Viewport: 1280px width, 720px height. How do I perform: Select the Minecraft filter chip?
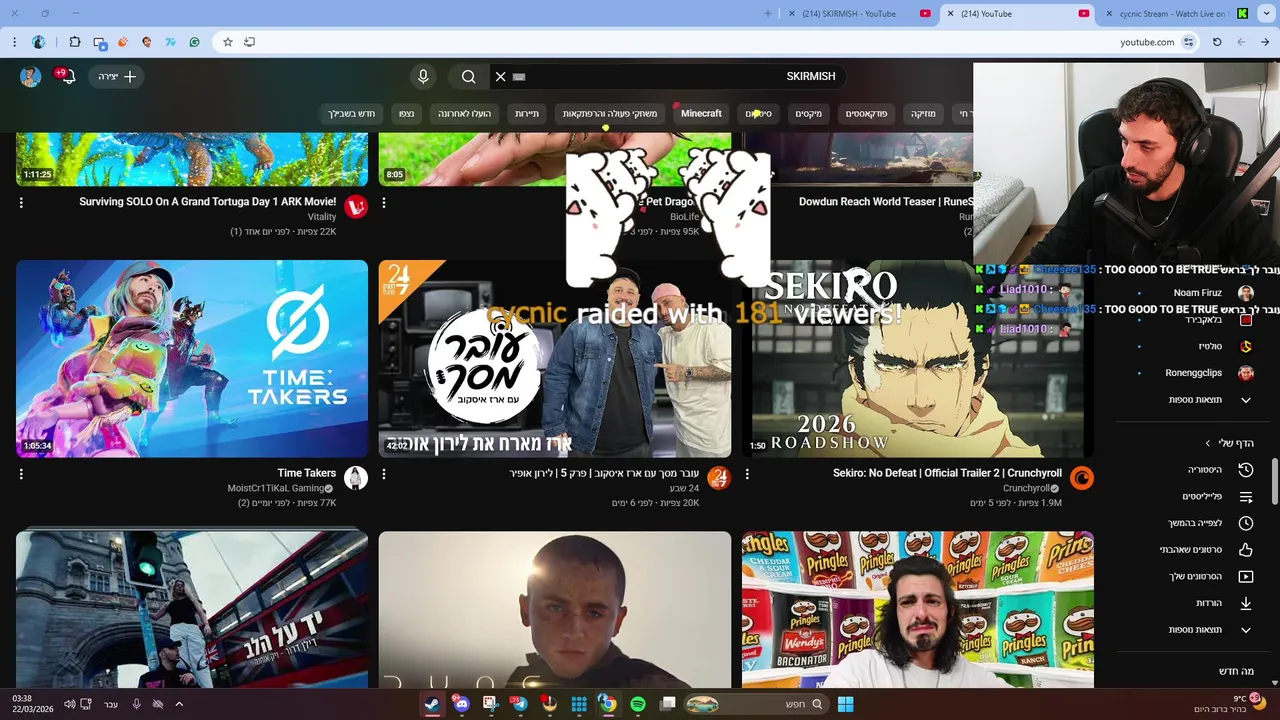(701, 114)
